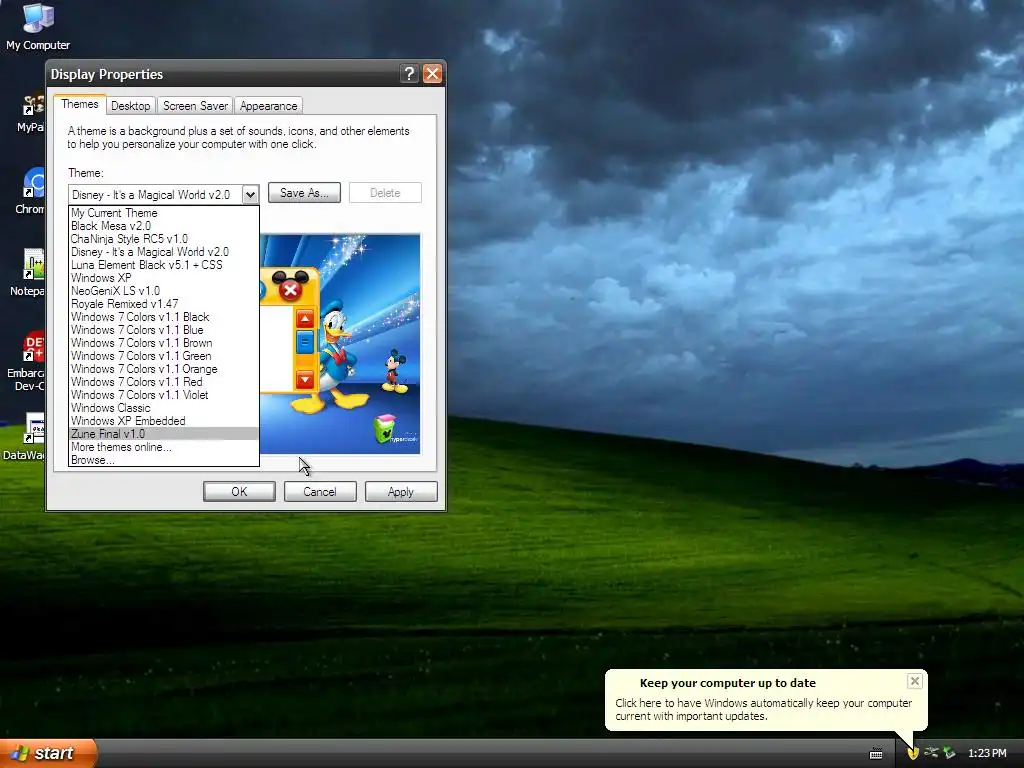Image resolution: width=1024 pixels, height=768 pixels.
Task: Open the Embarcadero Dev-C++ desktop shortcut
Action: coord(26,361)
